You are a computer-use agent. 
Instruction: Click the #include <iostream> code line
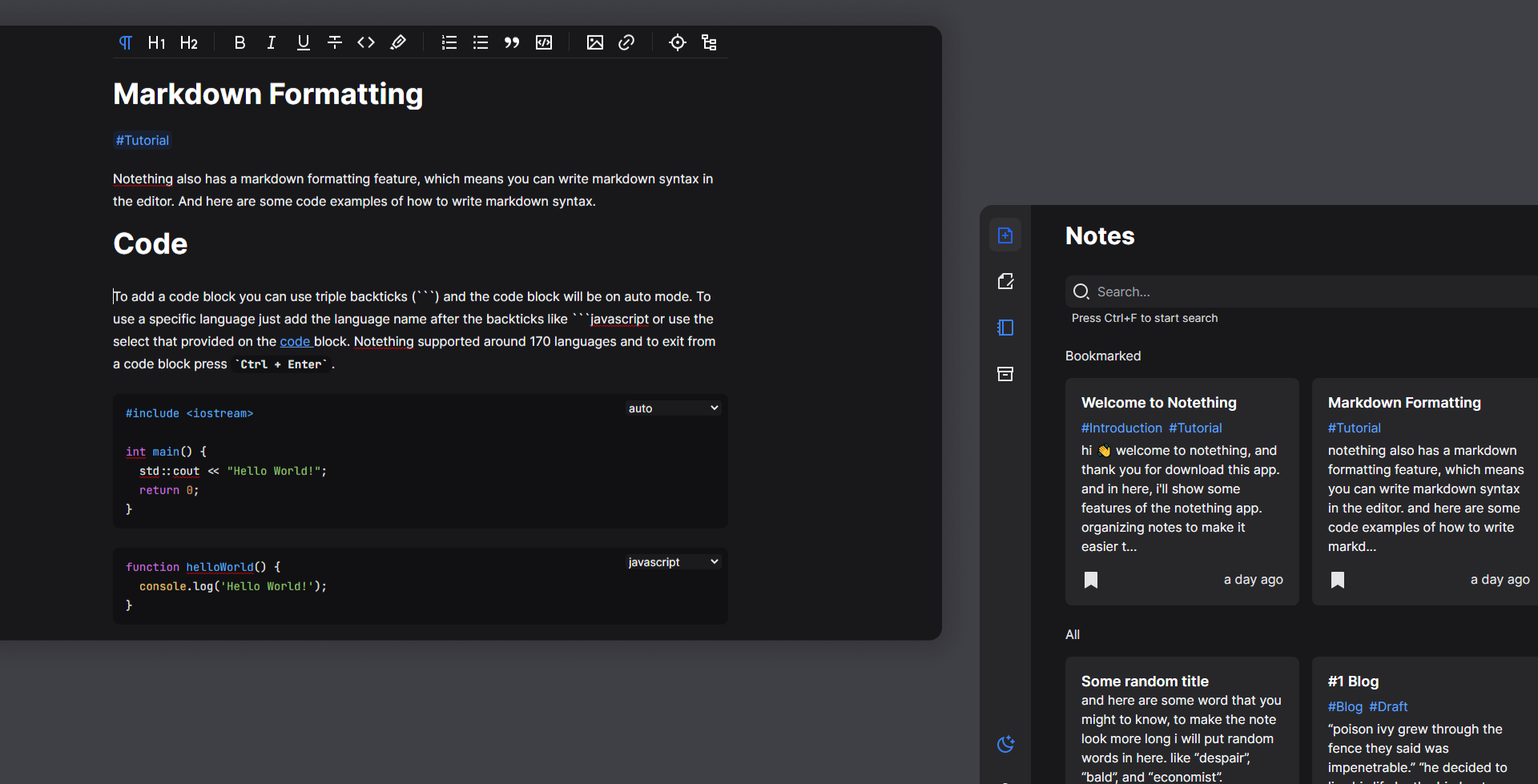click(x=189, y=413)
